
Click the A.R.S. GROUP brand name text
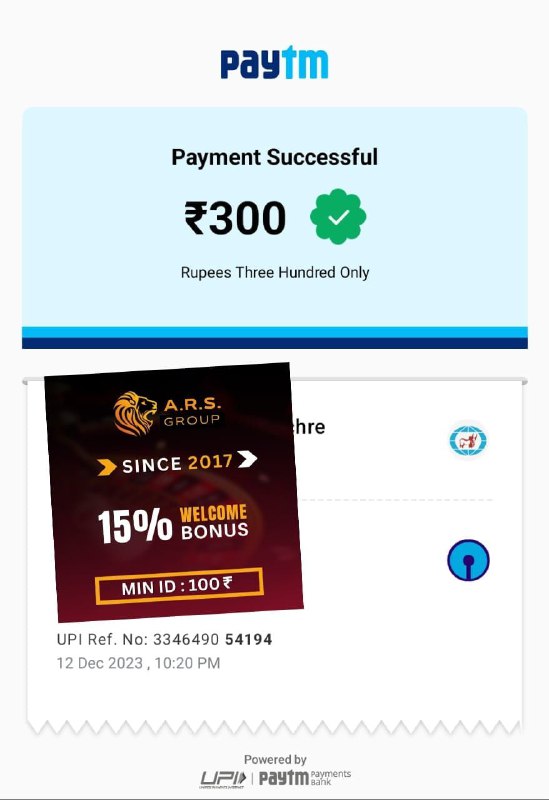192,412
